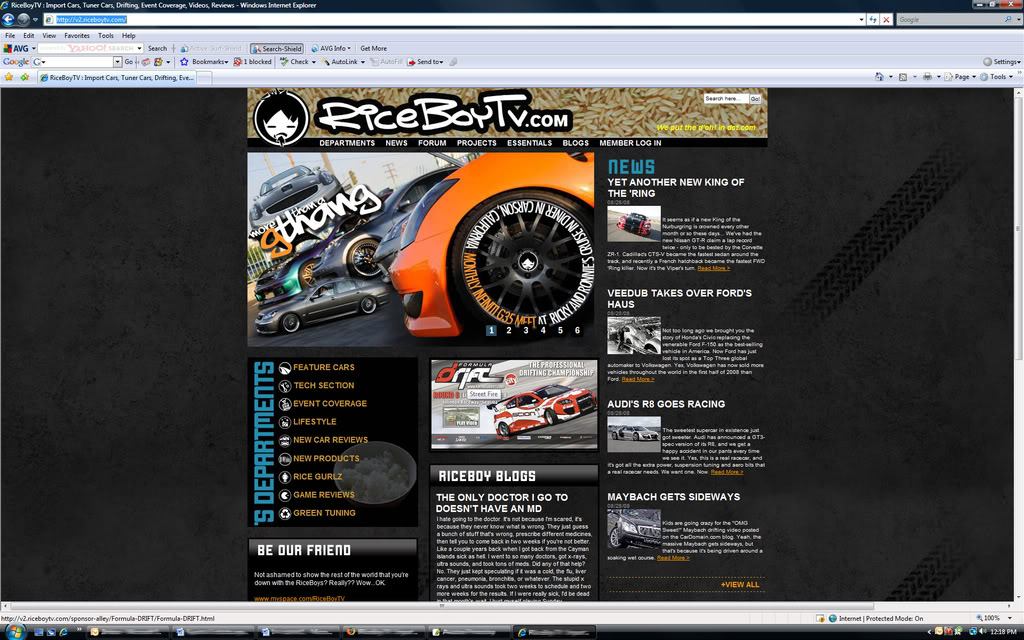Screen dimensions: 1024x640
Task: Open the Recent Pages dropdown arrow
Action: (35, 20)
